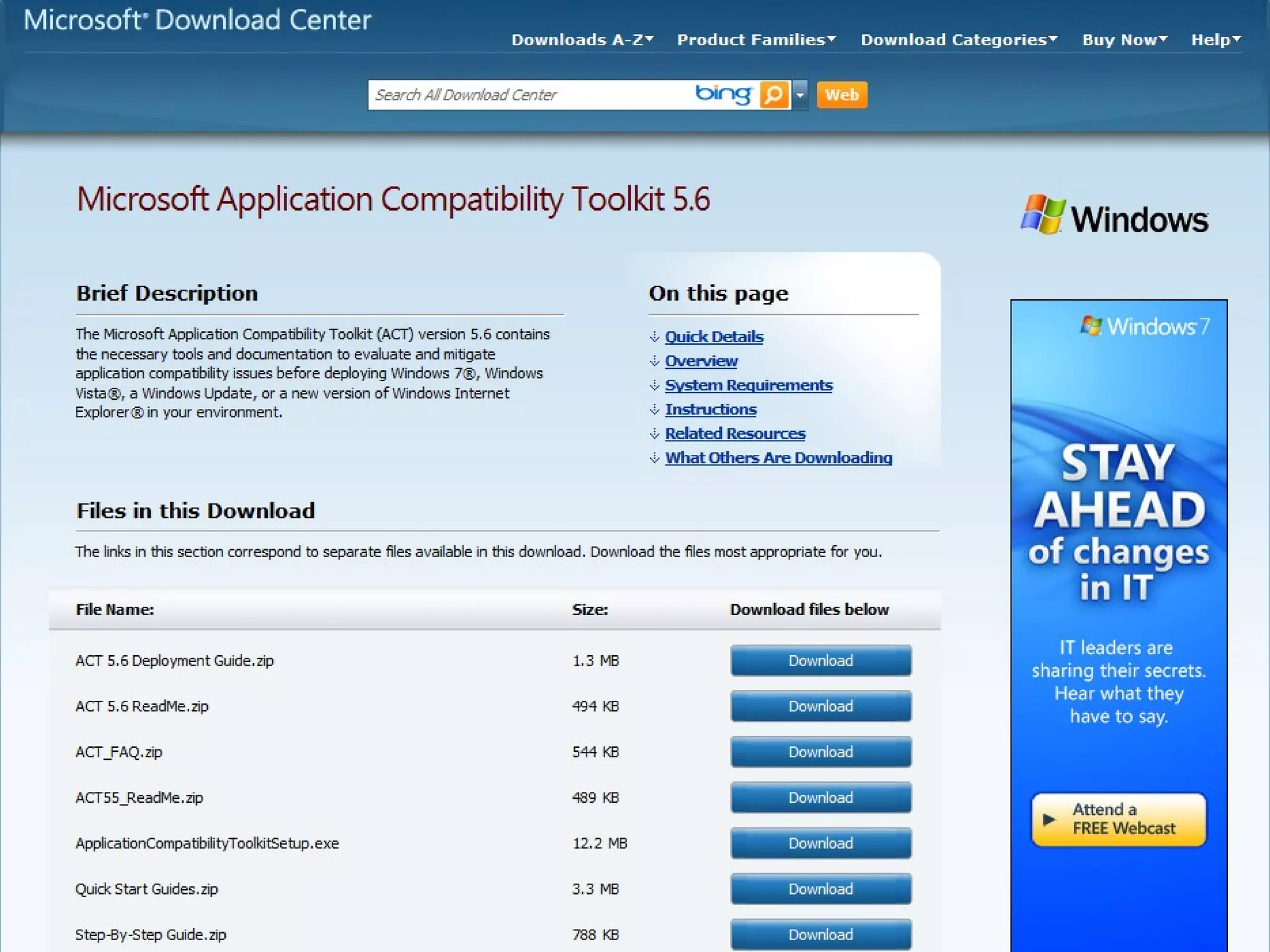Download ACT 5.6 Deployment Guide.zip

pos(820,661)
